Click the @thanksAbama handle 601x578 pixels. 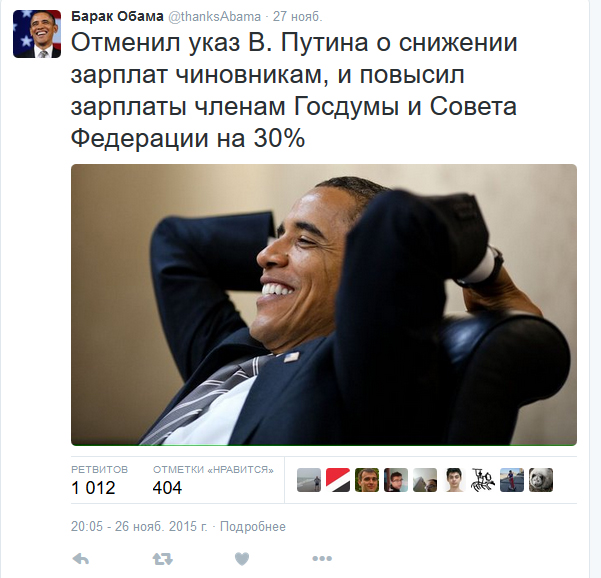[x=215, y=17]
